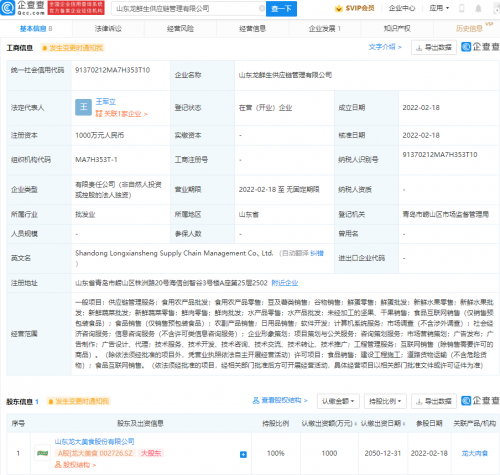This screenshot has width=500, height=475.
Task: Click the 工商信息 section heading
Action: [x=20, y=48]
